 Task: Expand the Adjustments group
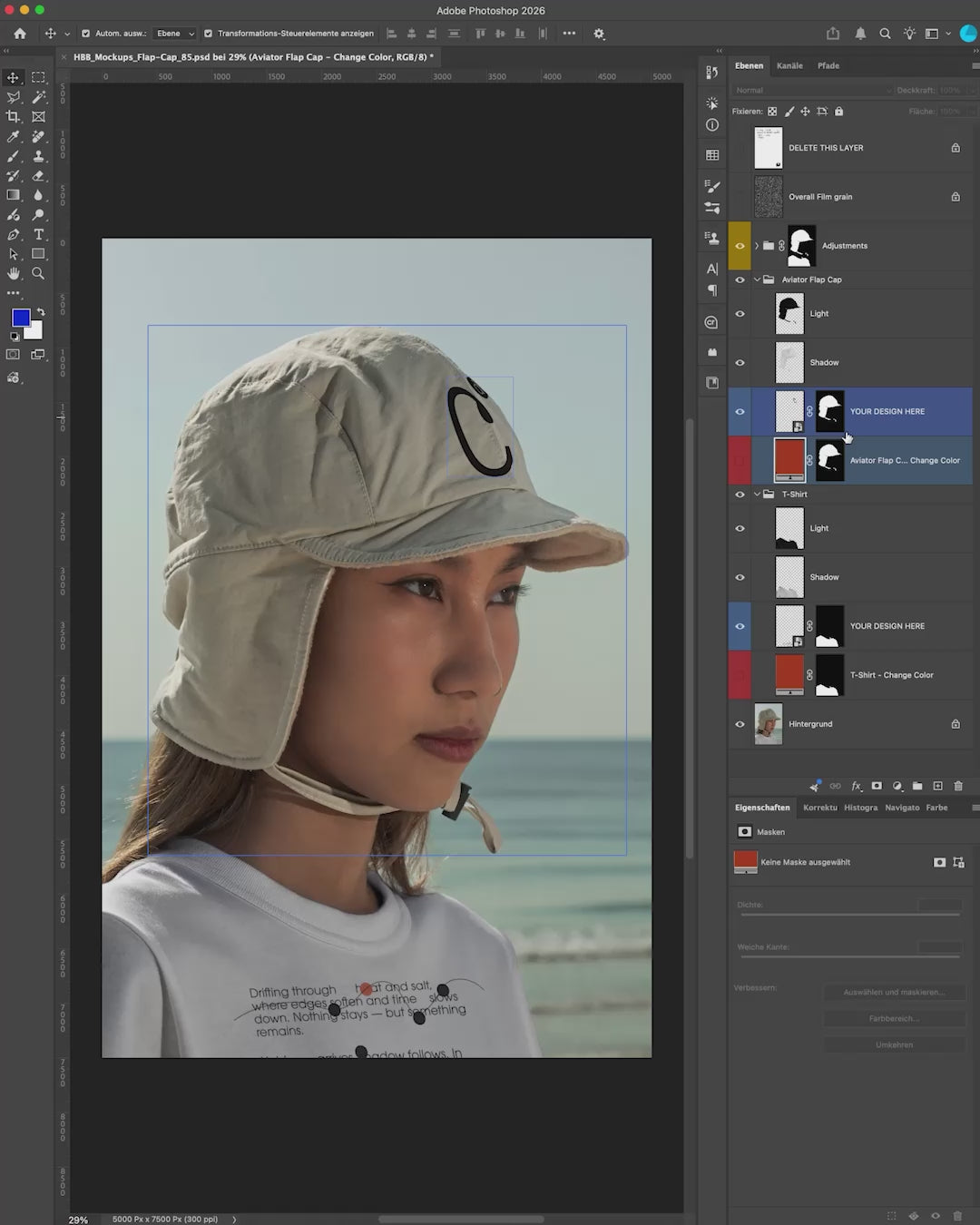click(757, 246)
